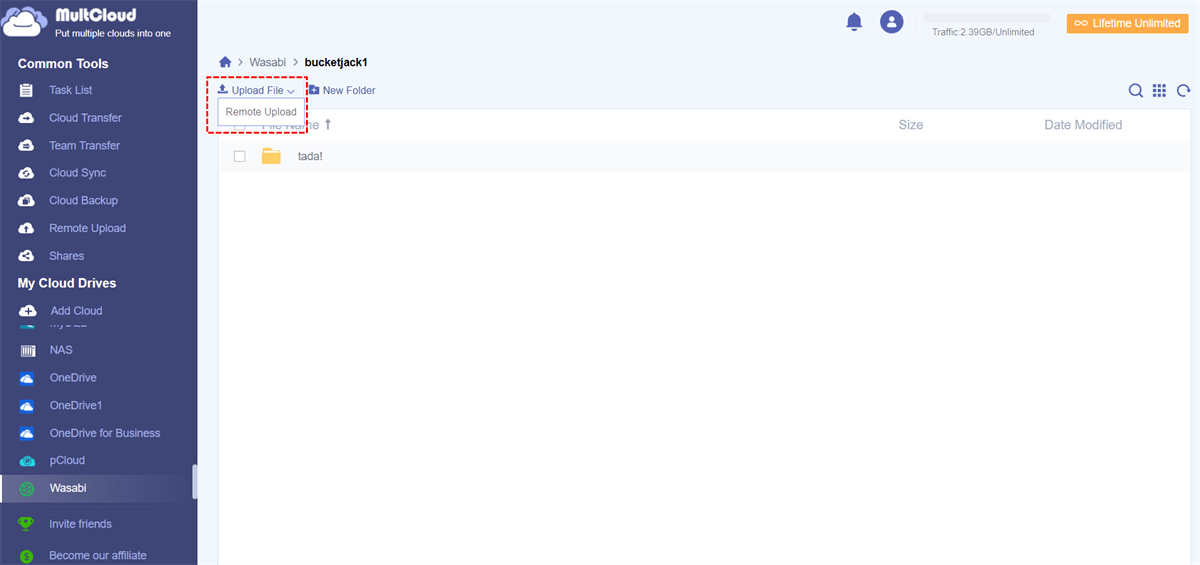Click Invite friends link
The height and width of the screenshot is (565, 1200).
(80, 524)
